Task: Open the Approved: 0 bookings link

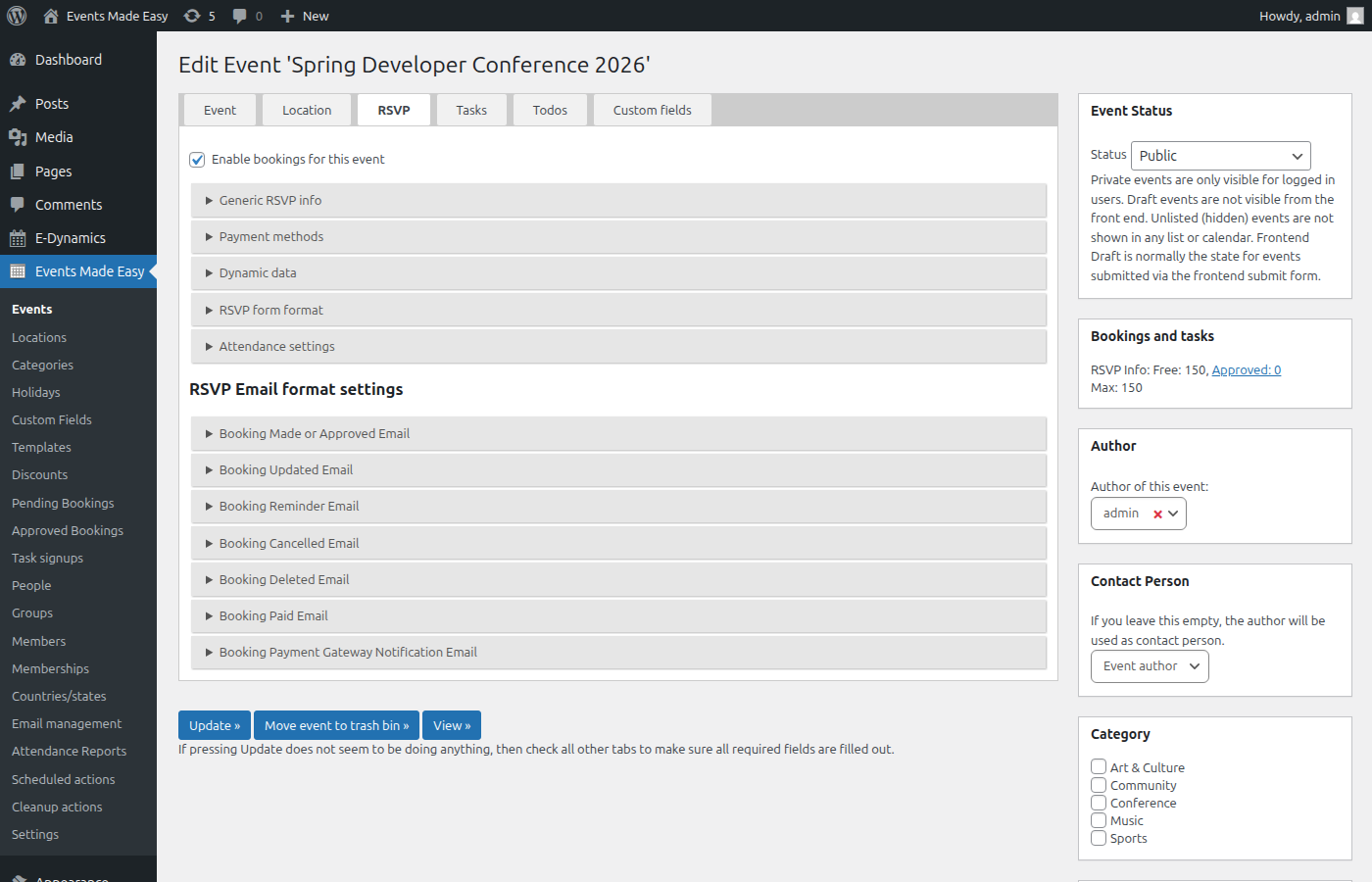Action: click(x=1246, y=369)
